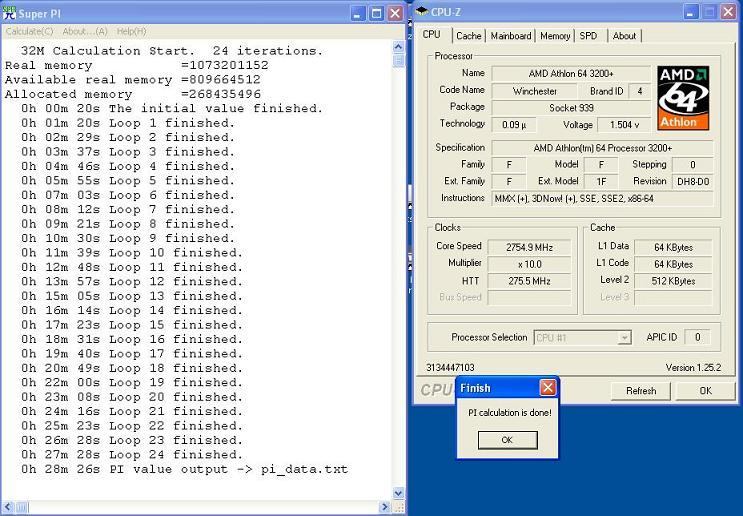
Task: Open the Calculate(C) menu in Super PI
Action: 29,31
